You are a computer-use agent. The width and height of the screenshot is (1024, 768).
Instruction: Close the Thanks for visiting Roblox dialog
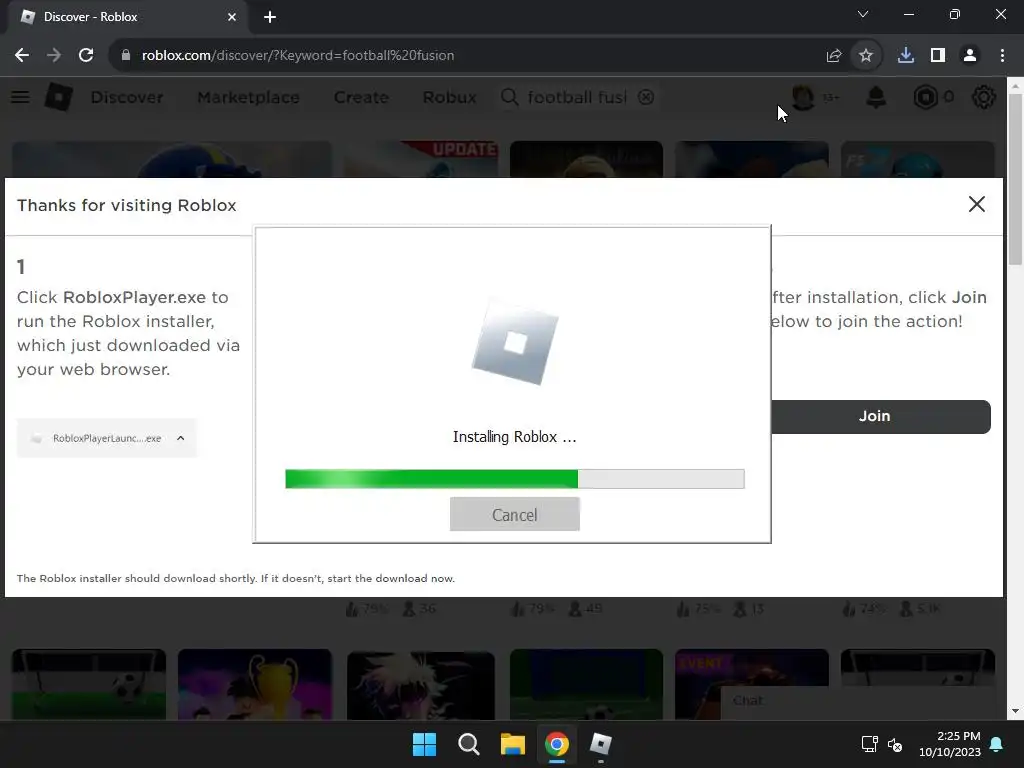pos(976,204)
